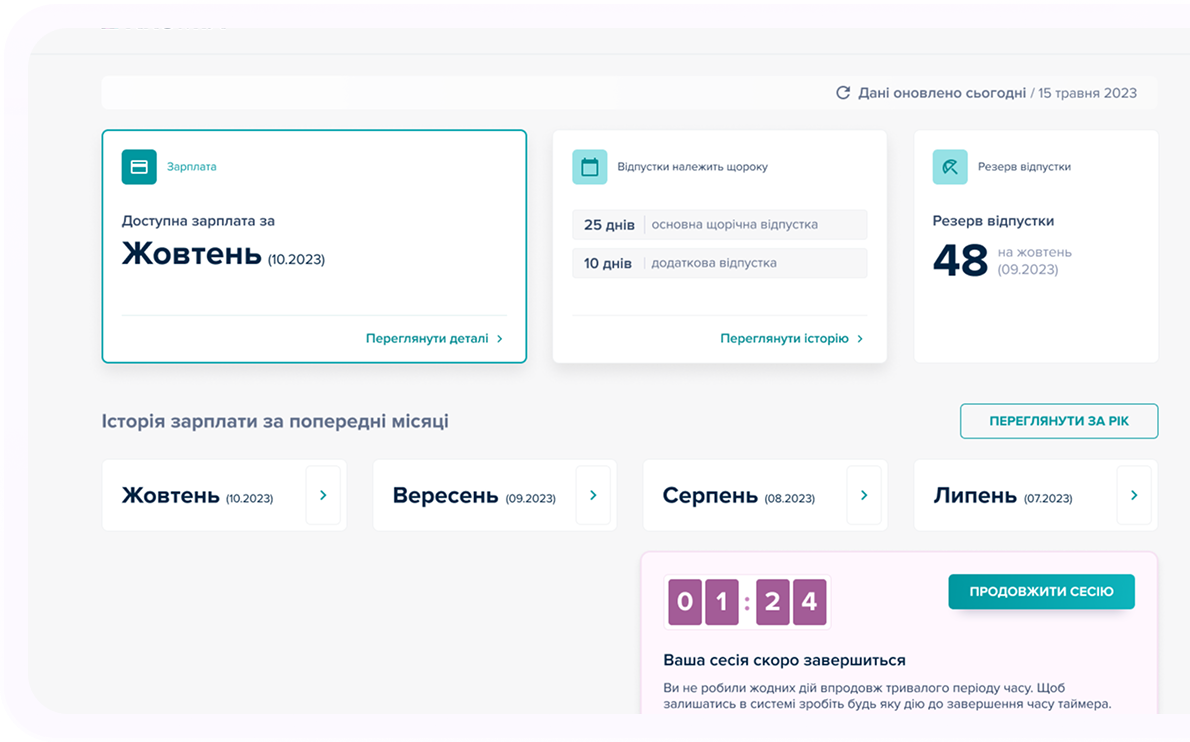Click the 'Жовтень (10.2023)' available salary heading

[223, 255]
